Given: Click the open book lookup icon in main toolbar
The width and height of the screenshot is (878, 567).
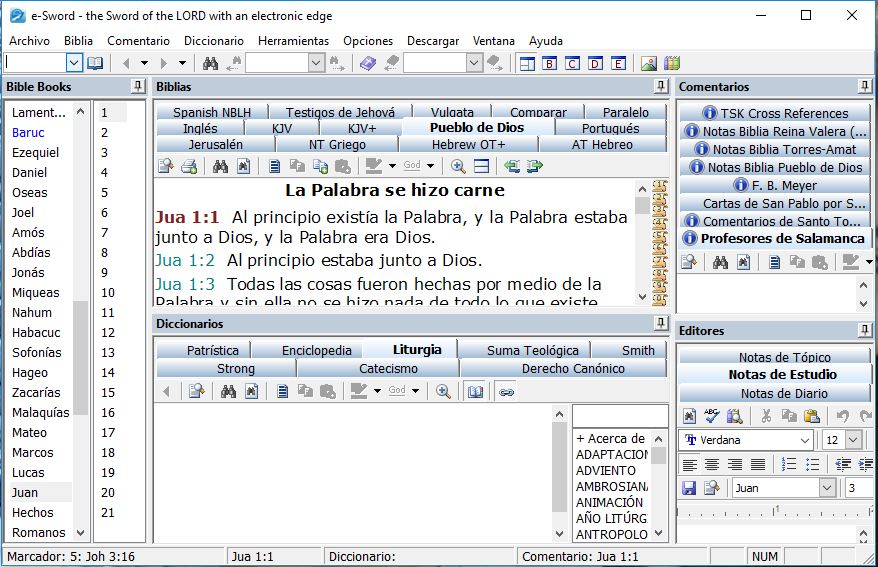Looking at the screenshot, I should tap(95, 63).
